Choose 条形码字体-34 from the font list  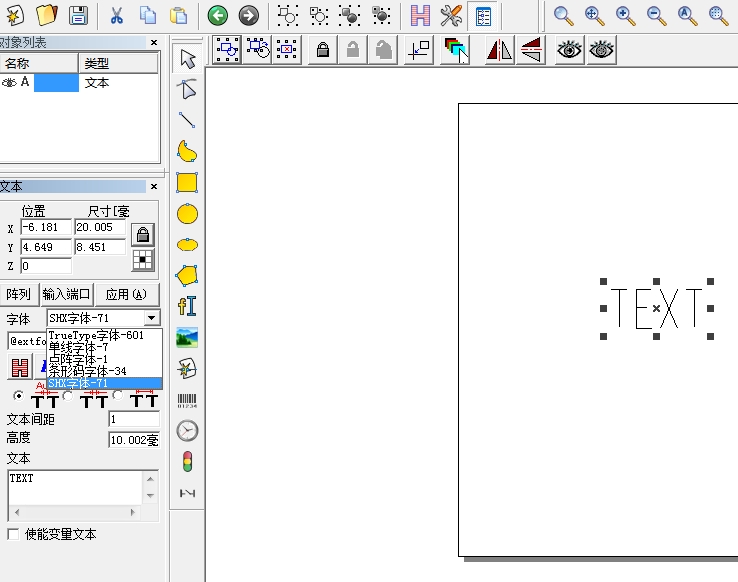pyautogui.click(x=104, y=371)
